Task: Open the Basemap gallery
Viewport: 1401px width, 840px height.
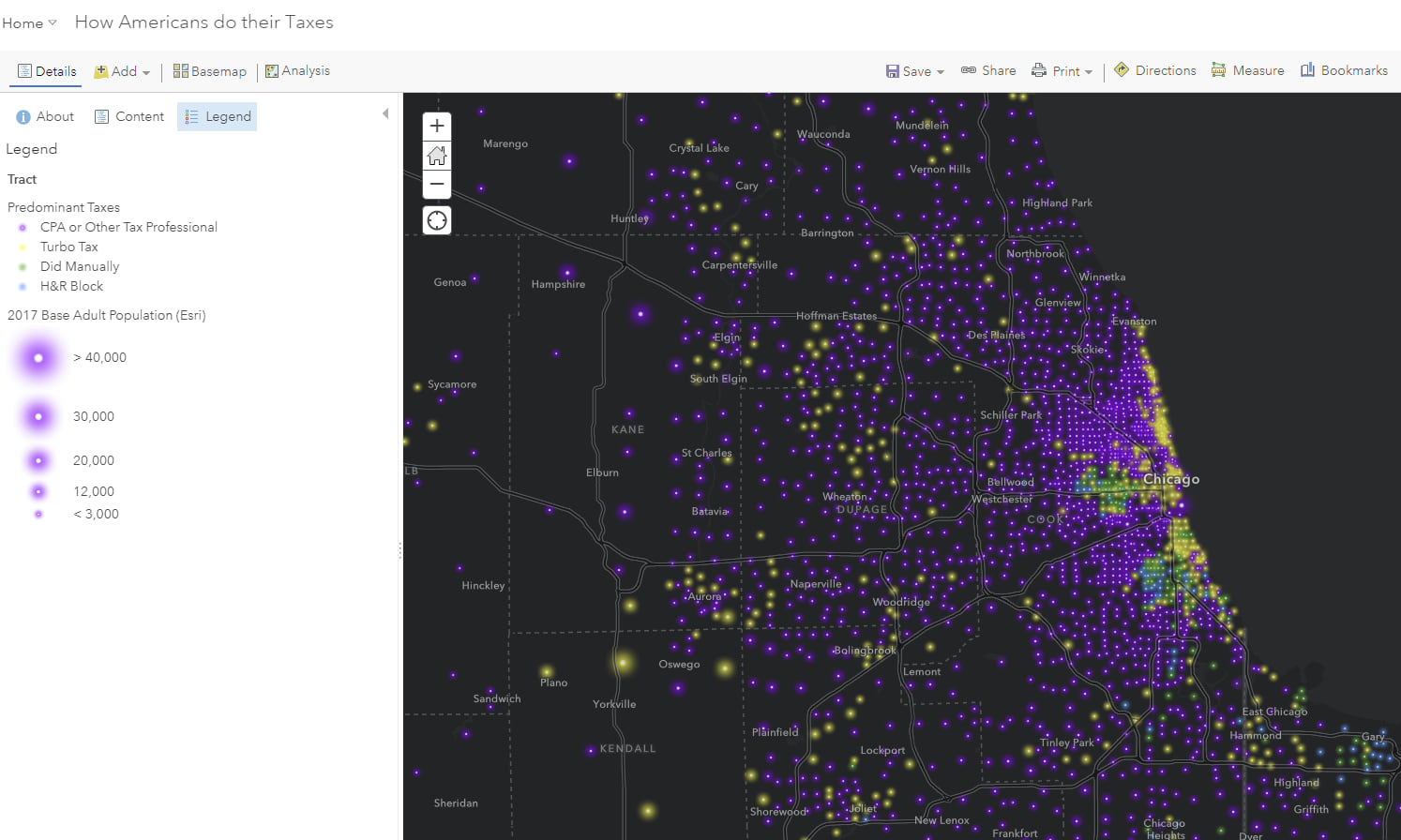Action: [209, 70]
